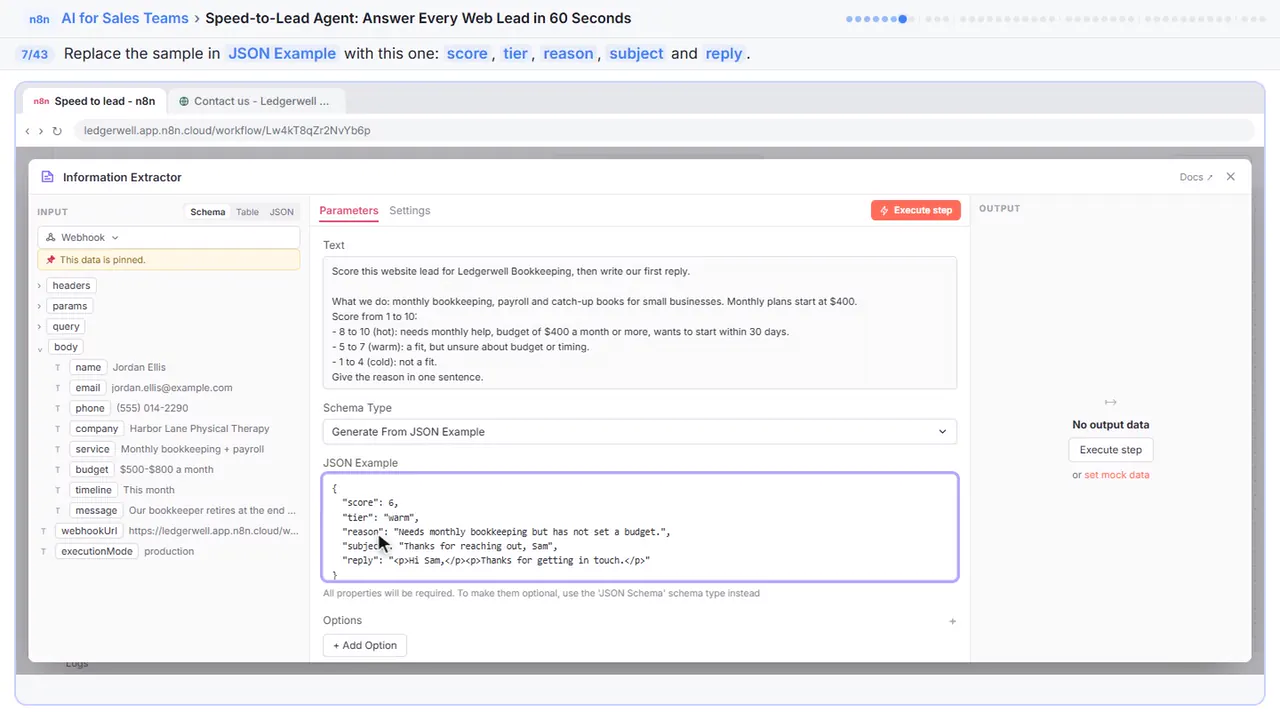The image size is (1280, 720).
Task: Click the T type icon beside the name field
Action: [x=58, y=368]
